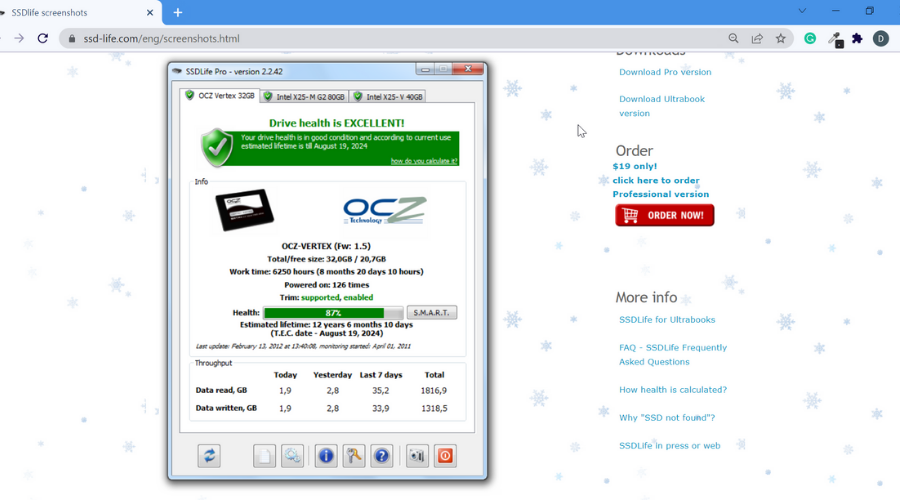Select the OCZ Vertex 32GB tab
This screenshot has width=900, height=500.
(x=220, y=96)
